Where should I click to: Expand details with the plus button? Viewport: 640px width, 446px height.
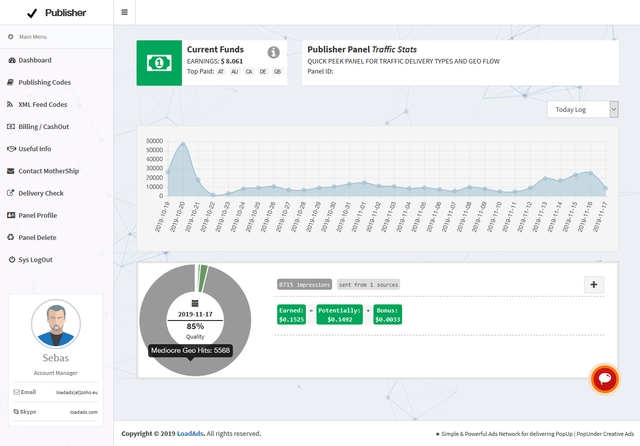point(594,285)
